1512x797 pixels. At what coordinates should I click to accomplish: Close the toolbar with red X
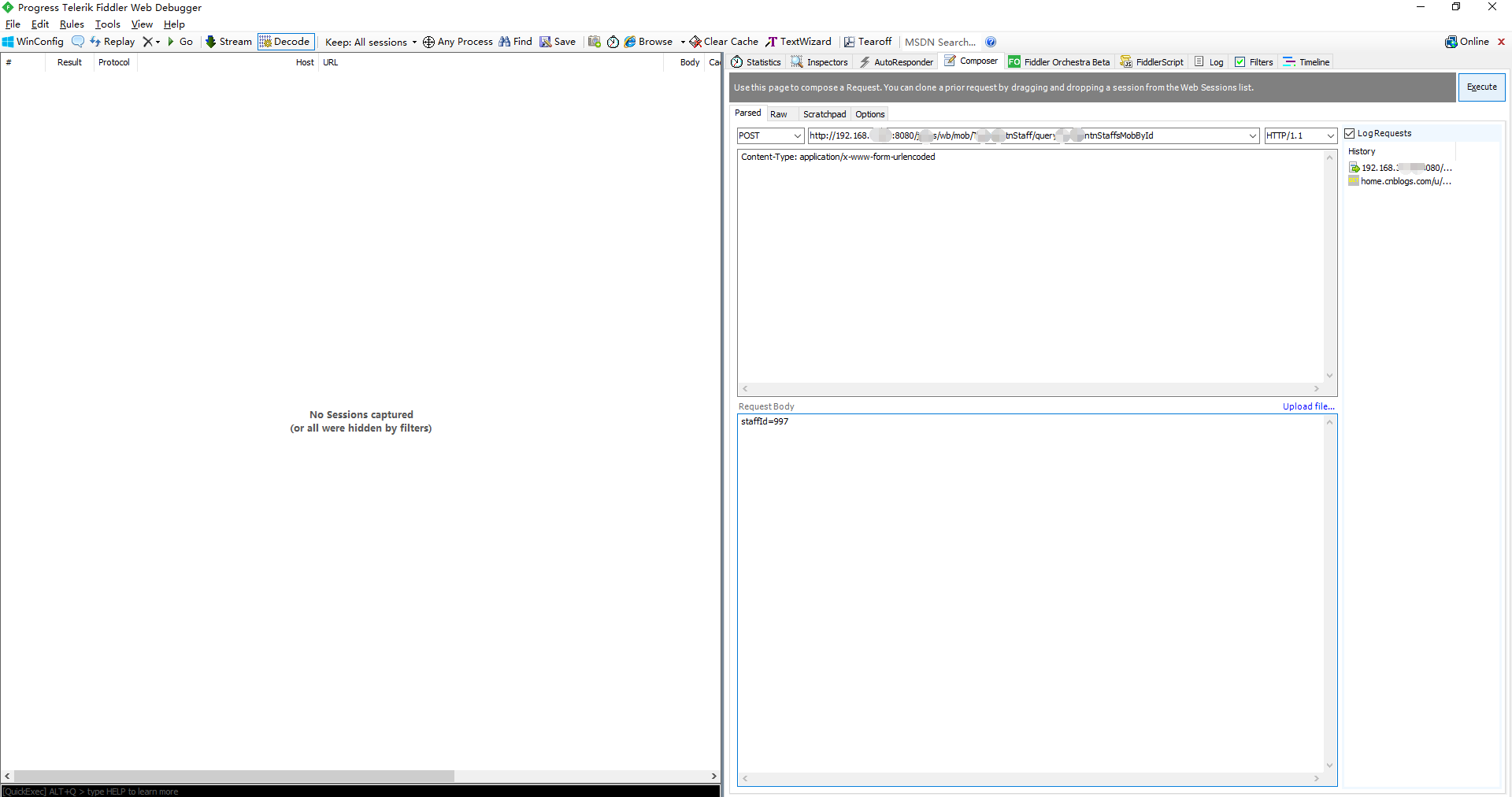tap(1501, 42)
